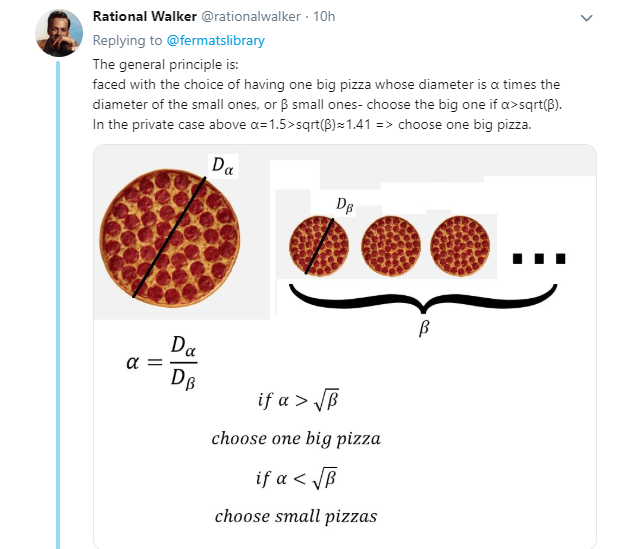Click the "choose one big pizza" text
This screenshot has width=627, height=549.
coord(296,438)
